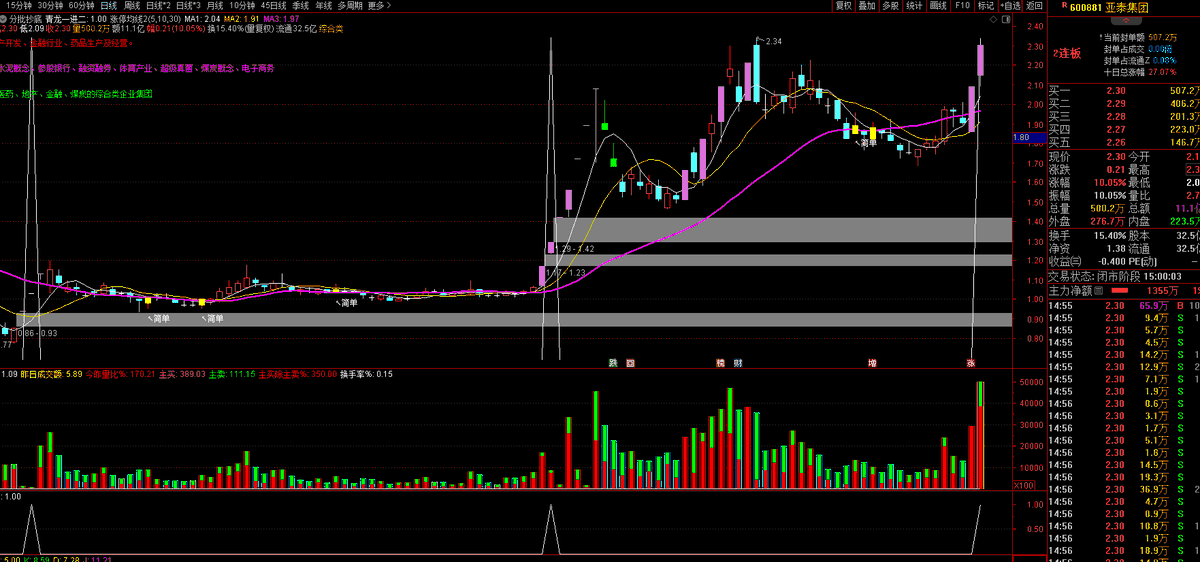
Task: Click the 2连板 label
Action: coord(1066,53)
